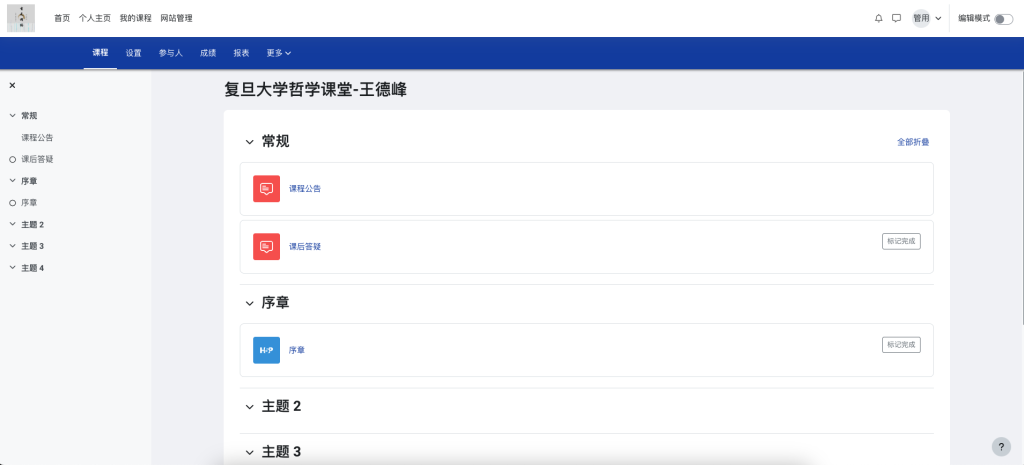
Task: Collapse 主题 4 chevron in sidebar
Action: coord(12,268)
